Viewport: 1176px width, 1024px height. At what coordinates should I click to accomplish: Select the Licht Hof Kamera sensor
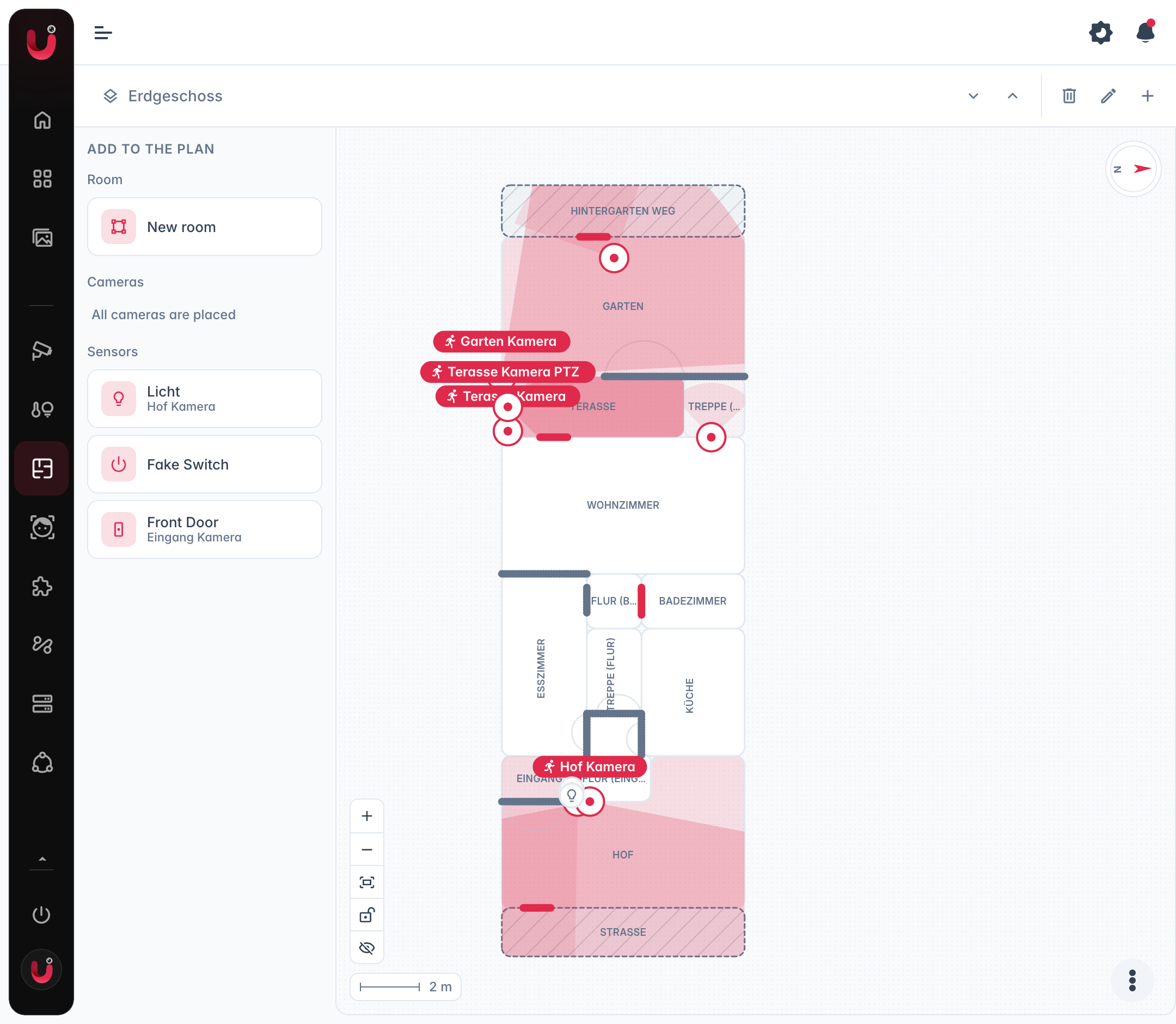click(205, 398)
